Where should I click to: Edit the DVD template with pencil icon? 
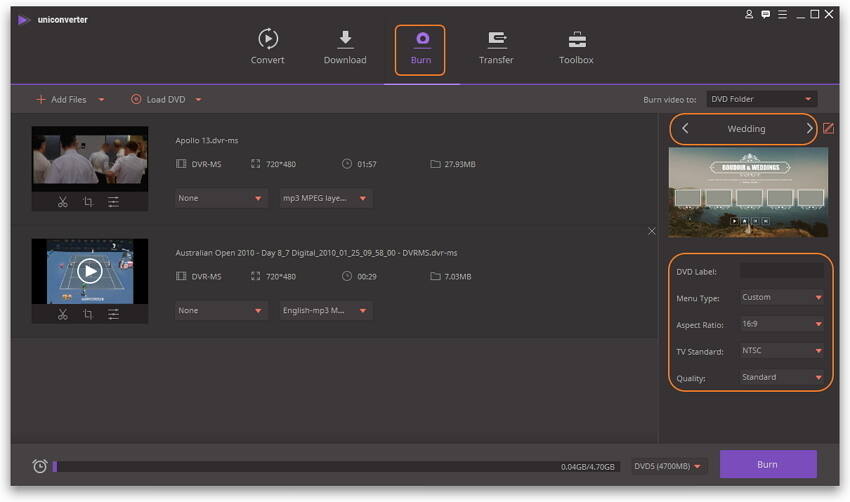click(x=828, y=128)
